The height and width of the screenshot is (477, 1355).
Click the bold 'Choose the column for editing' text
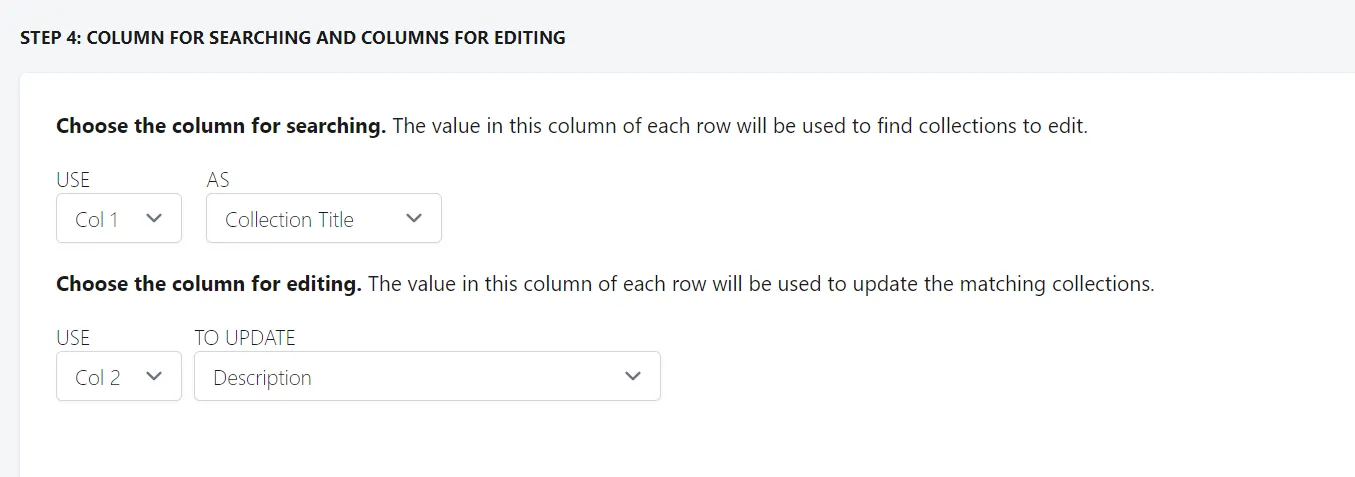point(209,284)
